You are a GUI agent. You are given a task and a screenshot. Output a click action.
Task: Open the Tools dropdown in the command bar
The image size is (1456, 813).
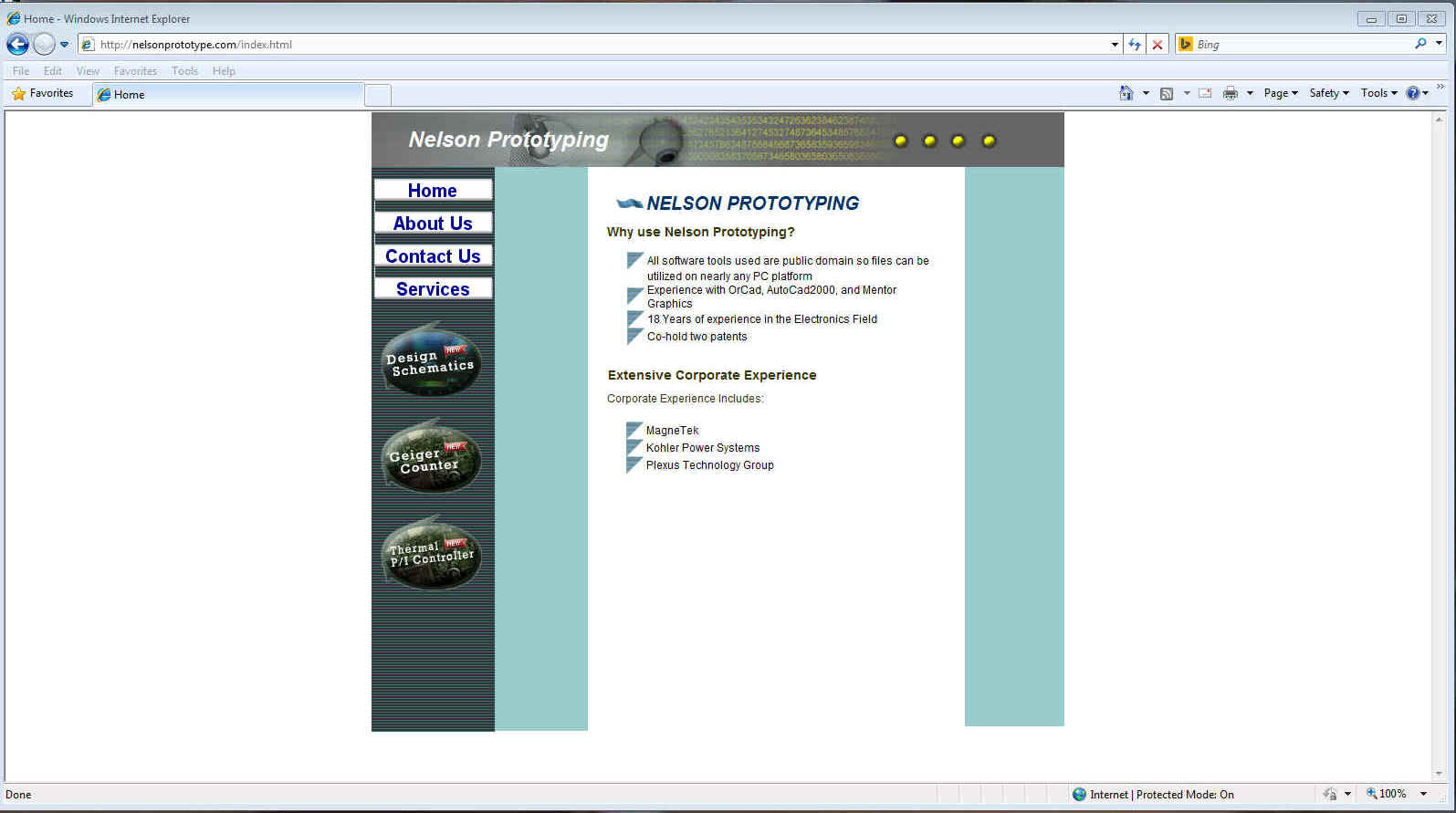(x=1378, y=93)
